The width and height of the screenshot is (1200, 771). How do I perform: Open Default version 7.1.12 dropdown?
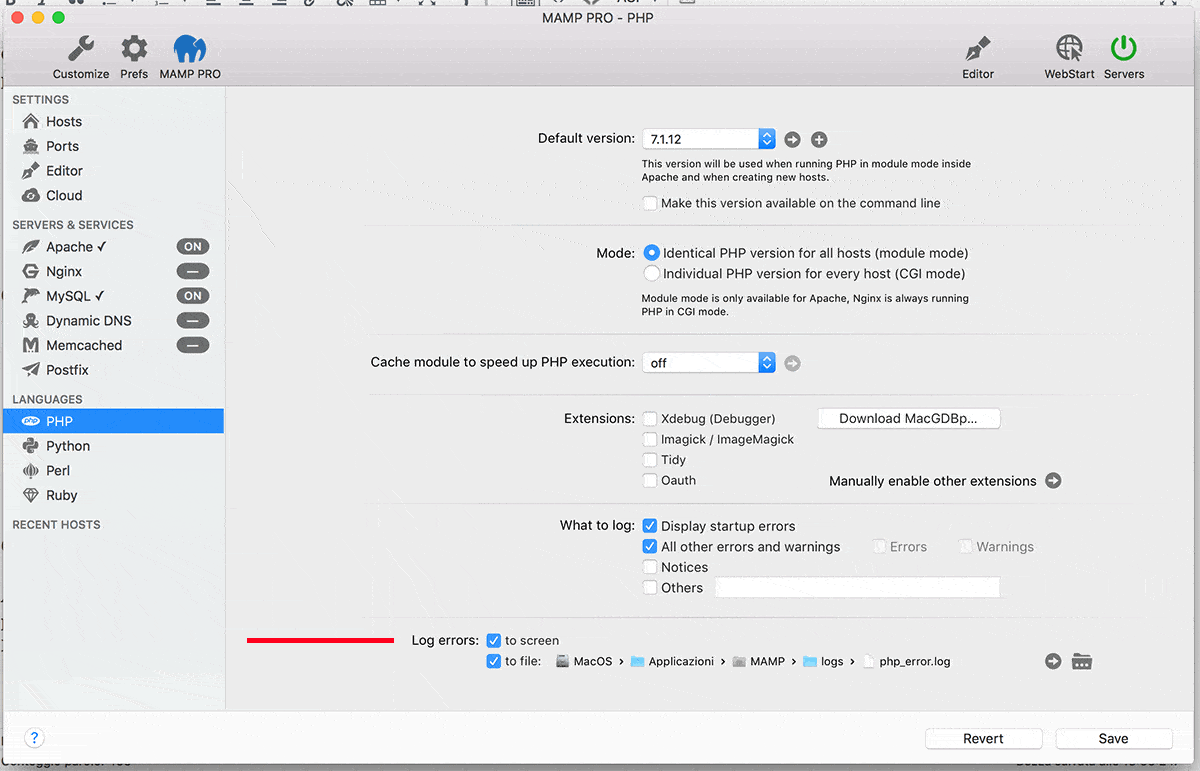pyautogui.click(x=709, y=139)
